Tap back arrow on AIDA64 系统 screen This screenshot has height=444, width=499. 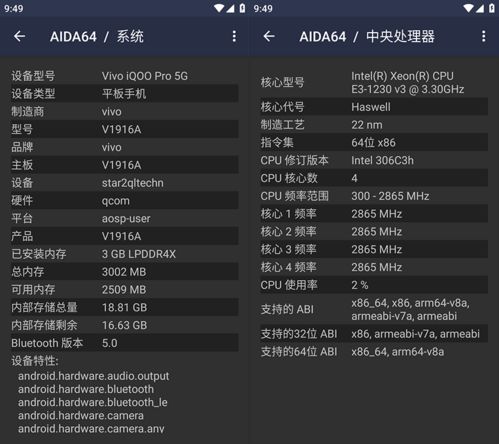[x=20, y=36]
